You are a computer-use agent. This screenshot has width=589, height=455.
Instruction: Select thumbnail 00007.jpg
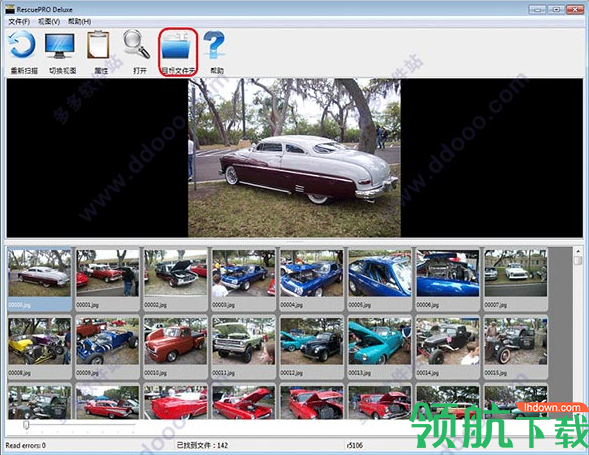(516, 279)
